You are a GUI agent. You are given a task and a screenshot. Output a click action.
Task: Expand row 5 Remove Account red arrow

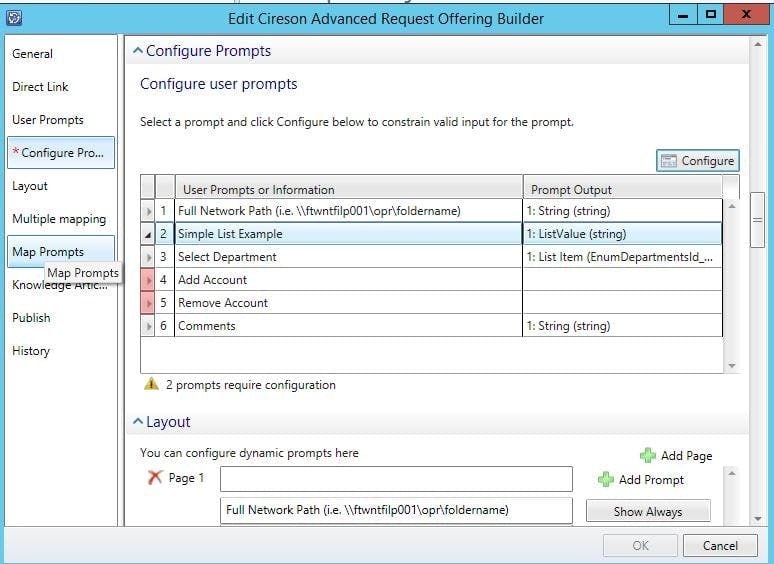pos(148,303)
